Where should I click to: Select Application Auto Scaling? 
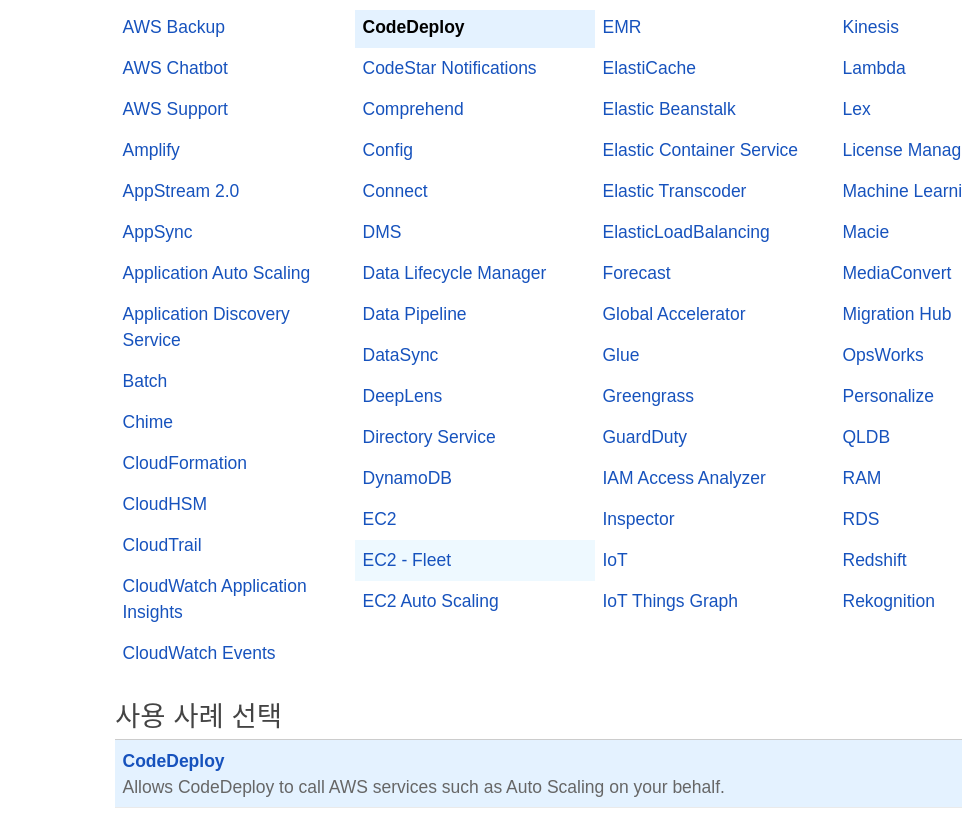pos(216,273)
